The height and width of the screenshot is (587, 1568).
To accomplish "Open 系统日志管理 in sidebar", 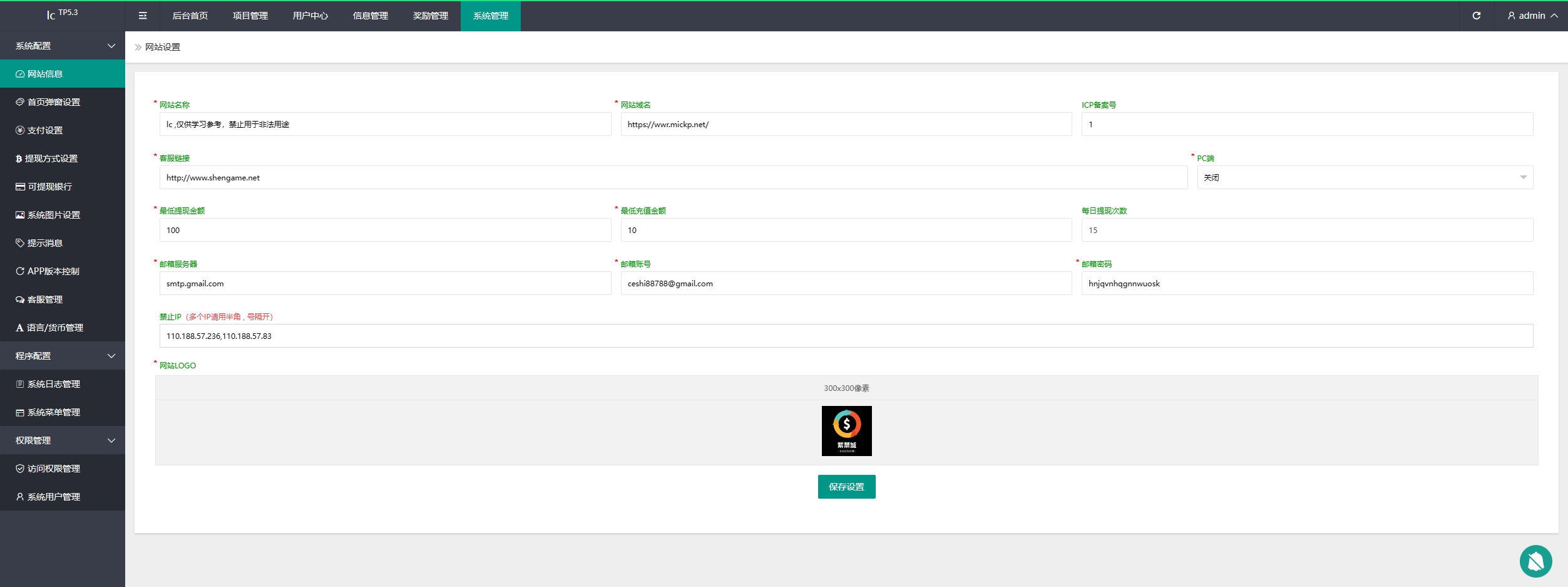I will click(63, 384).
